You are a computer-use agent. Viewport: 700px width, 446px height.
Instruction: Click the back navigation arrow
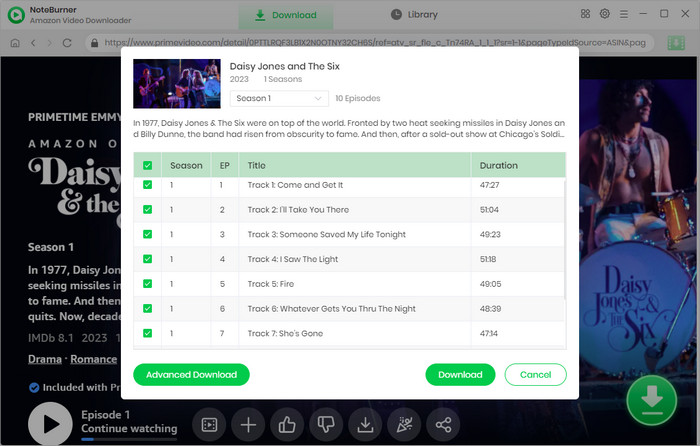(33, 43)
